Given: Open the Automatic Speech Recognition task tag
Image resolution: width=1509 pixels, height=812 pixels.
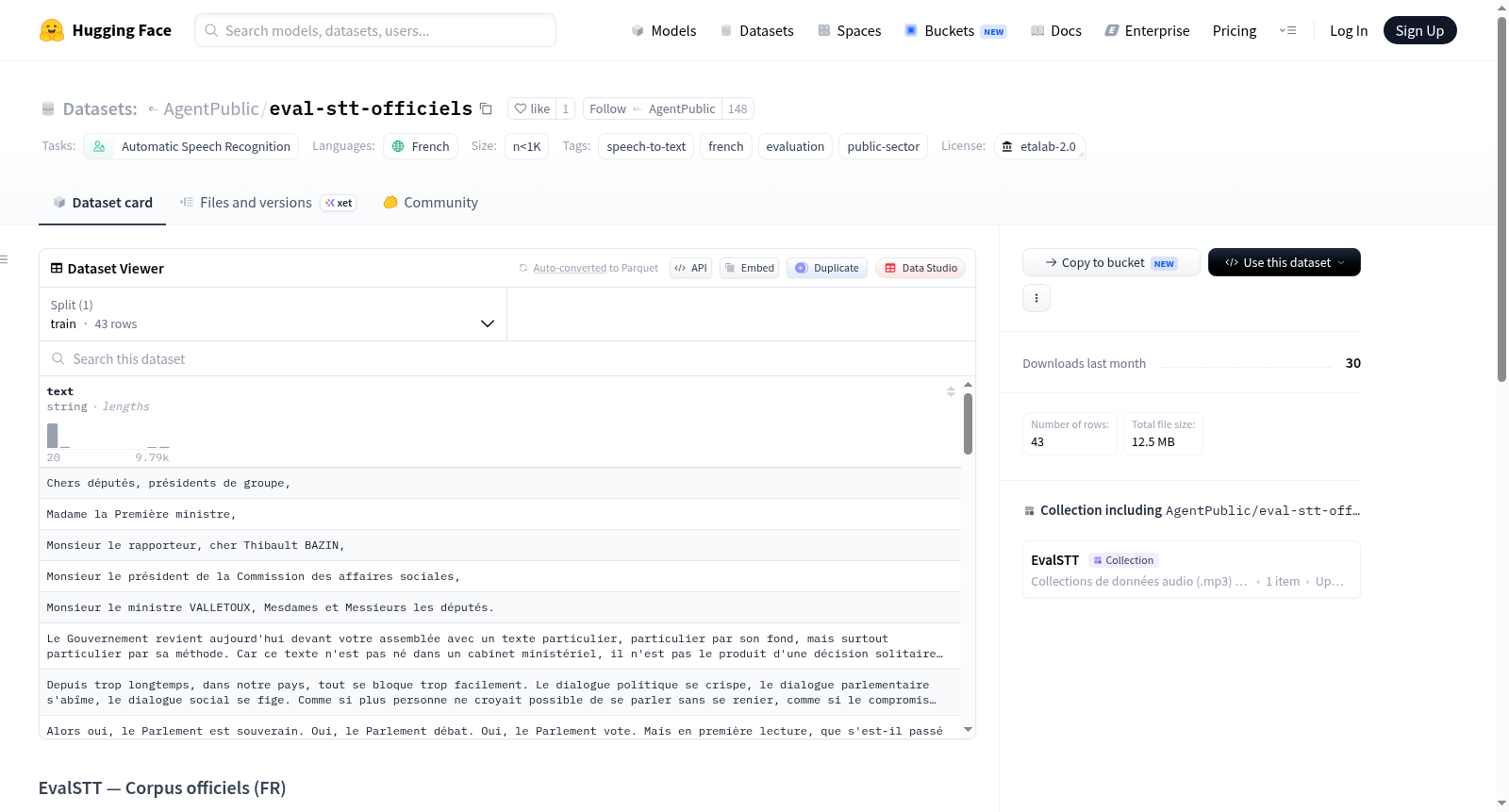Looking at the screenshot, I should pyautogui.click(x=191, y=146).
